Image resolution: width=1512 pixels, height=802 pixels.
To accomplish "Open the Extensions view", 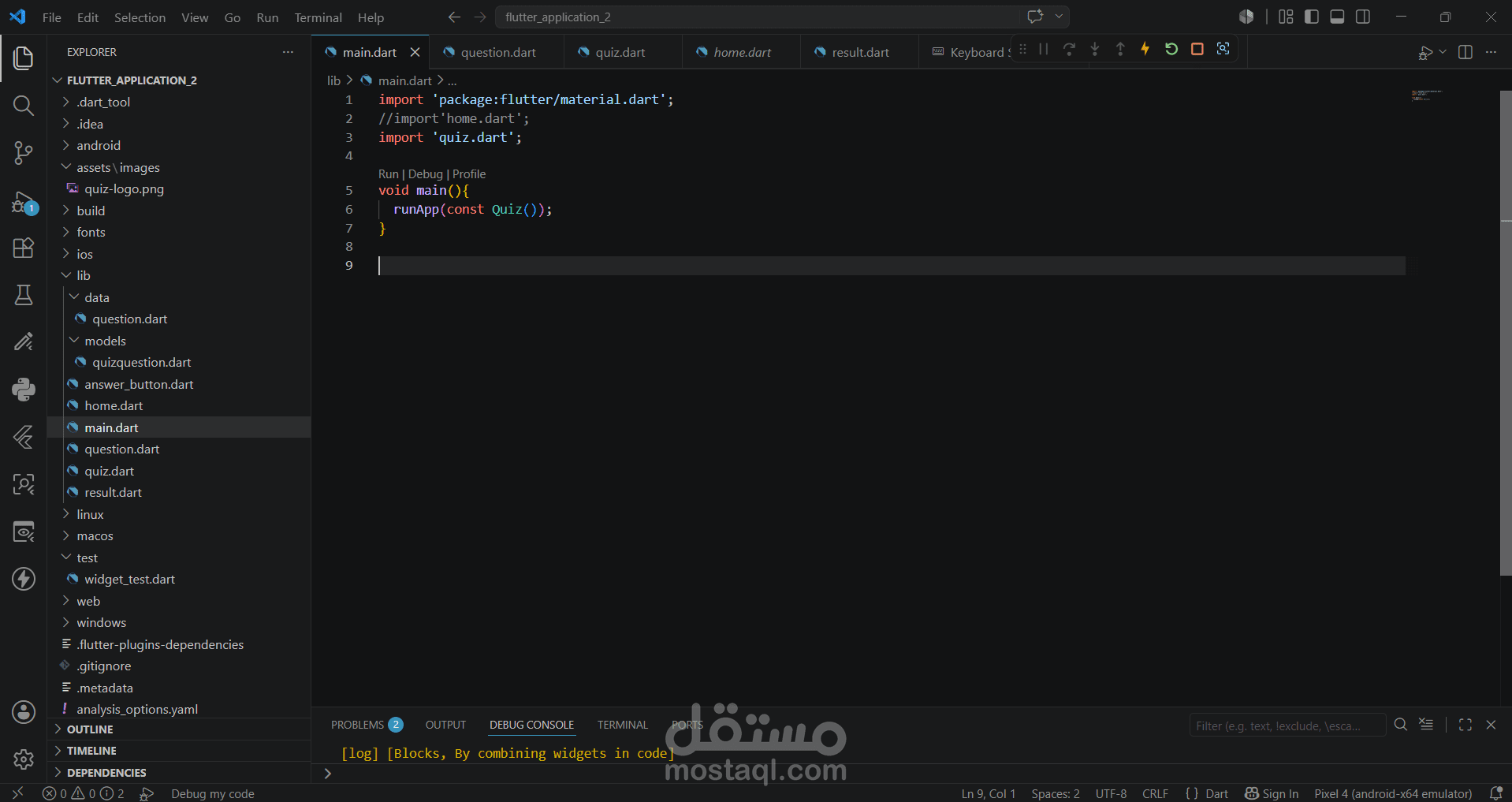I will tap(24, 248).
